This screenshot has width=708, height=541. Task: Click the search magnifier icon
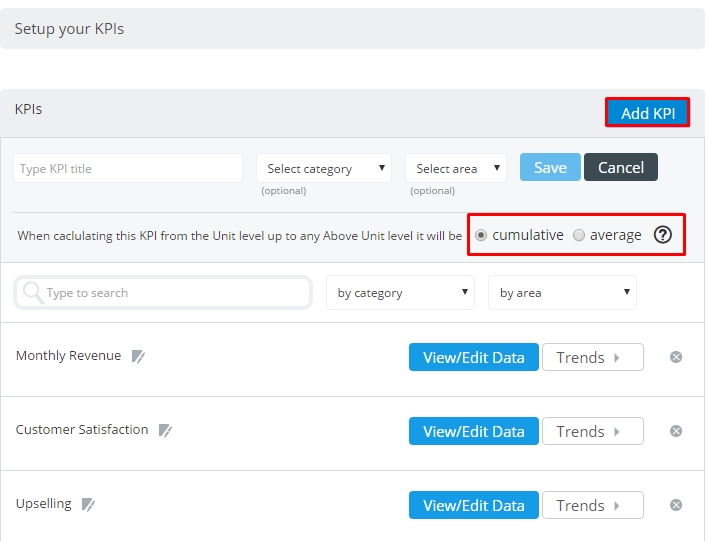tap(33, 293)
